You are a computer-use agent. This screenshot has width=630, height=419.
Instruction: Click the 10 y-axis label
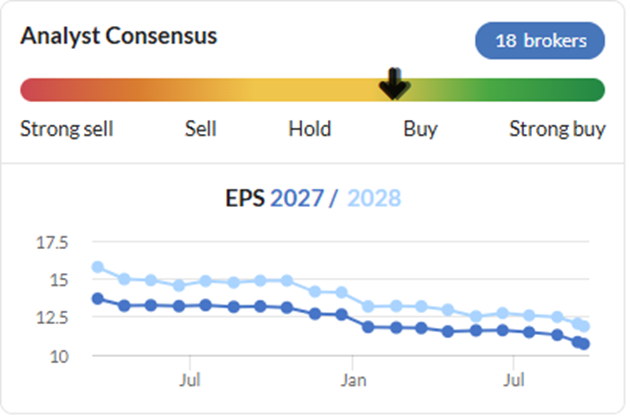[59, 356]
